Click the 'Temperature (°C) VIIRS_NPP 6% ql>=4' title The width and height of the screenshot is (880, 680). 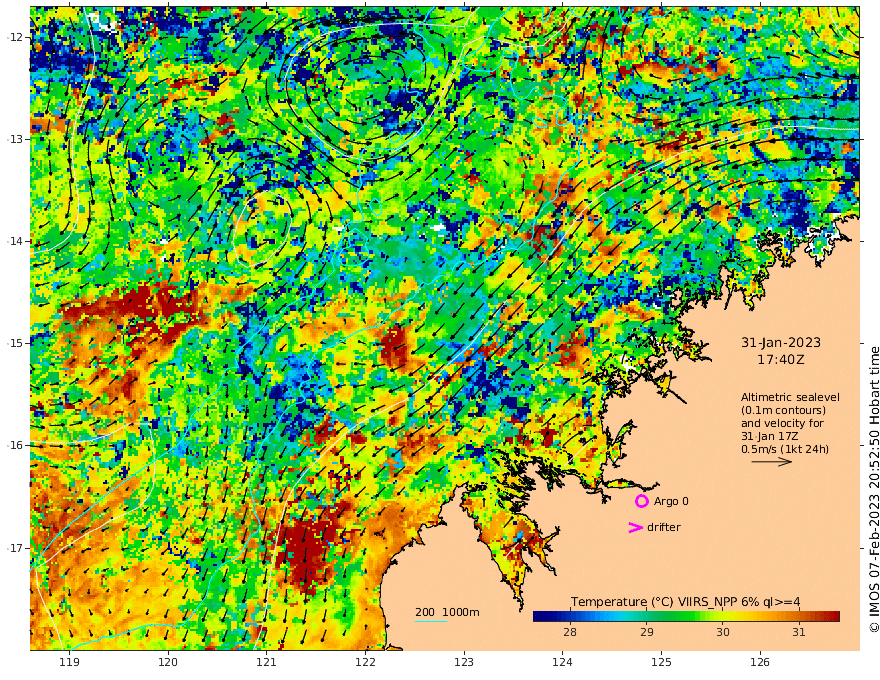685,602
